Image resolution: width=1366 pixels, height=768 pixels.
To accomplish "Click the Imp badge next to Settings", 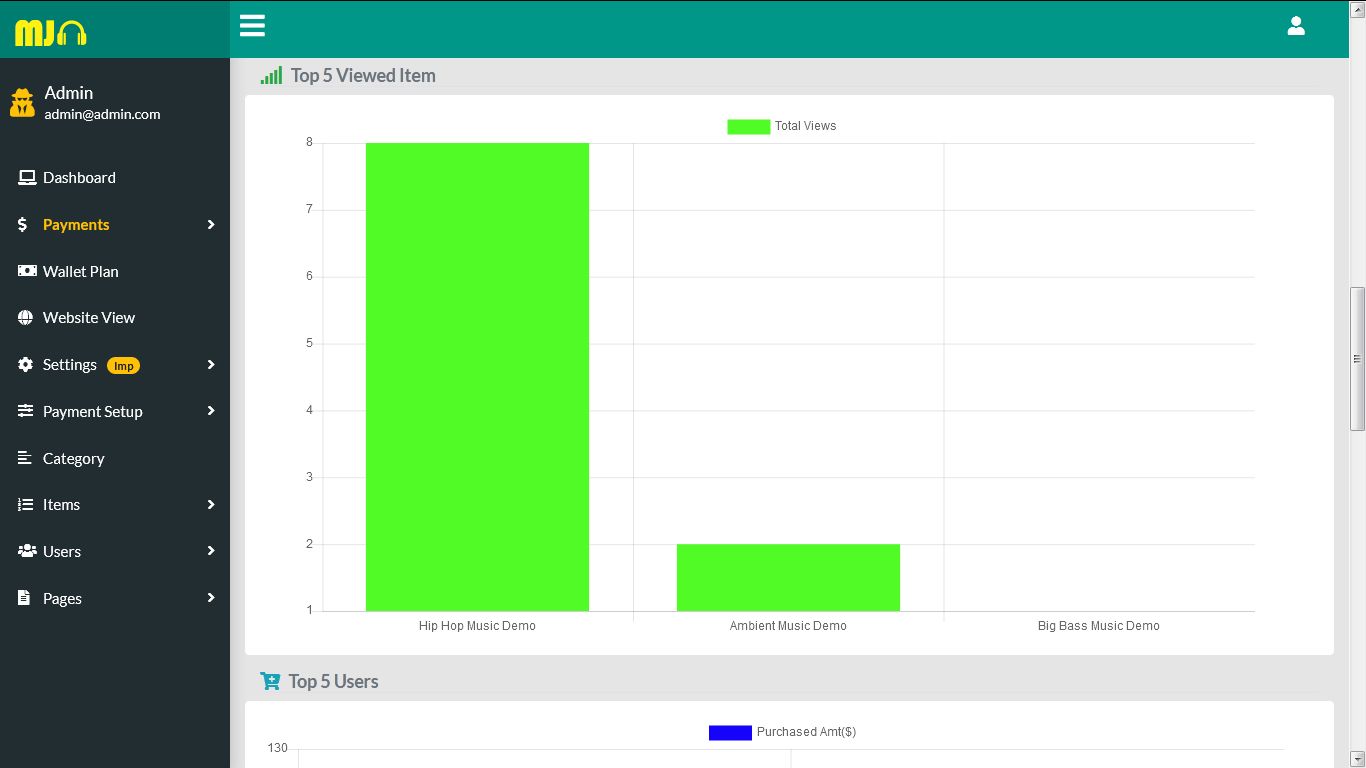I will click(x=123, y=365).
